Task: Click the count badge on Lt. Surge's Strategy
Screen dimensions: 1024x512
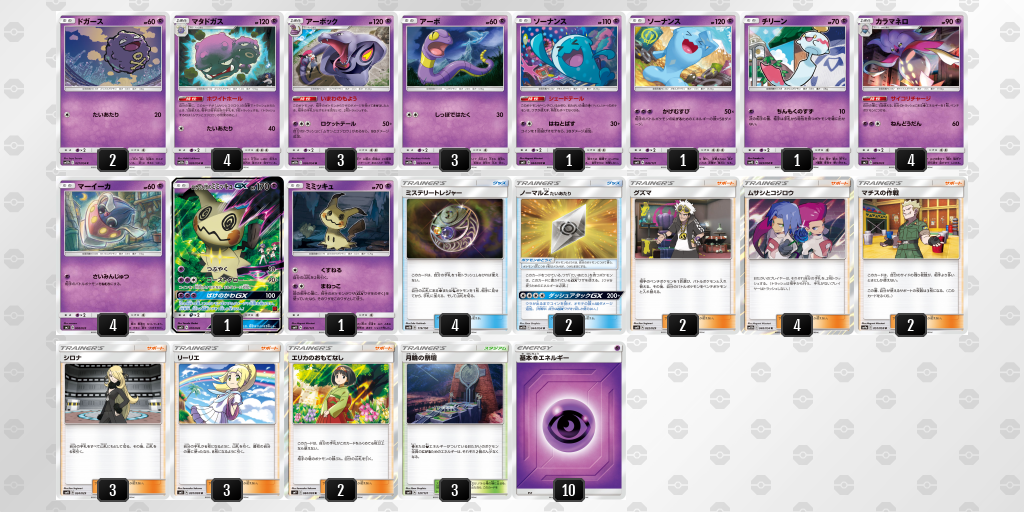Action: click(x=911, y=325)
